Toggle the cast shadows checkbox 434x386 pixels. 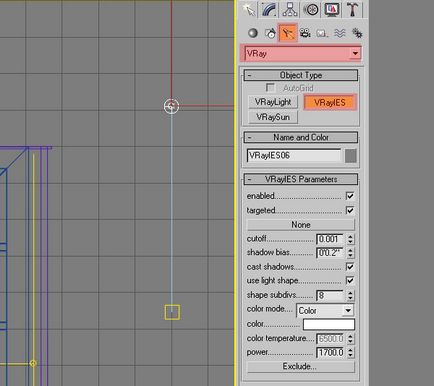[350, 267]
